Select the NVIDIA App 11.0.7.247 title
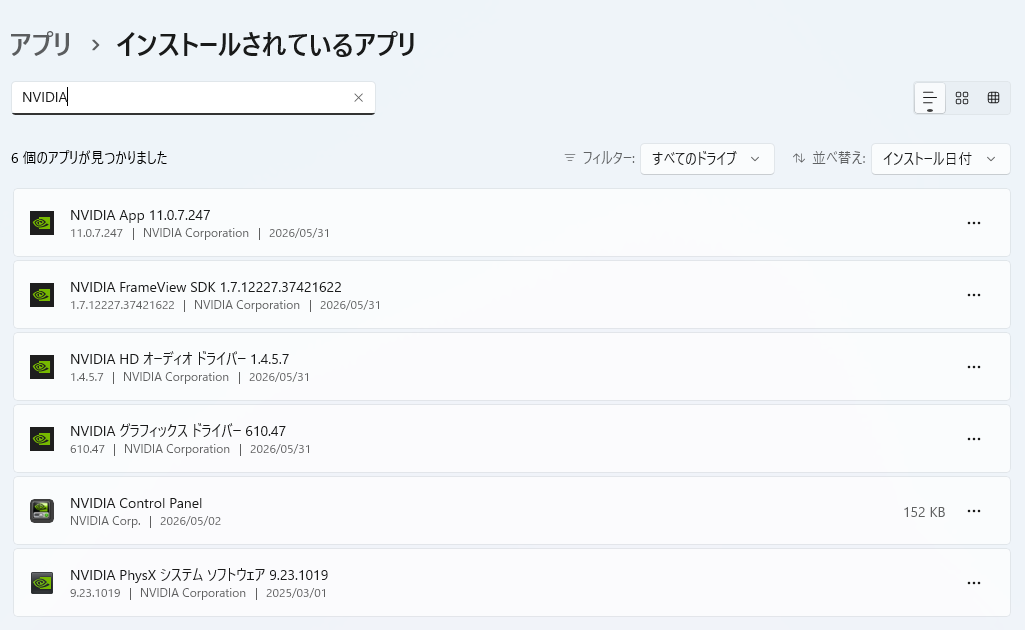Image resolution: width=1025 pixels, height=630 pixels. (x=140, y=215)
